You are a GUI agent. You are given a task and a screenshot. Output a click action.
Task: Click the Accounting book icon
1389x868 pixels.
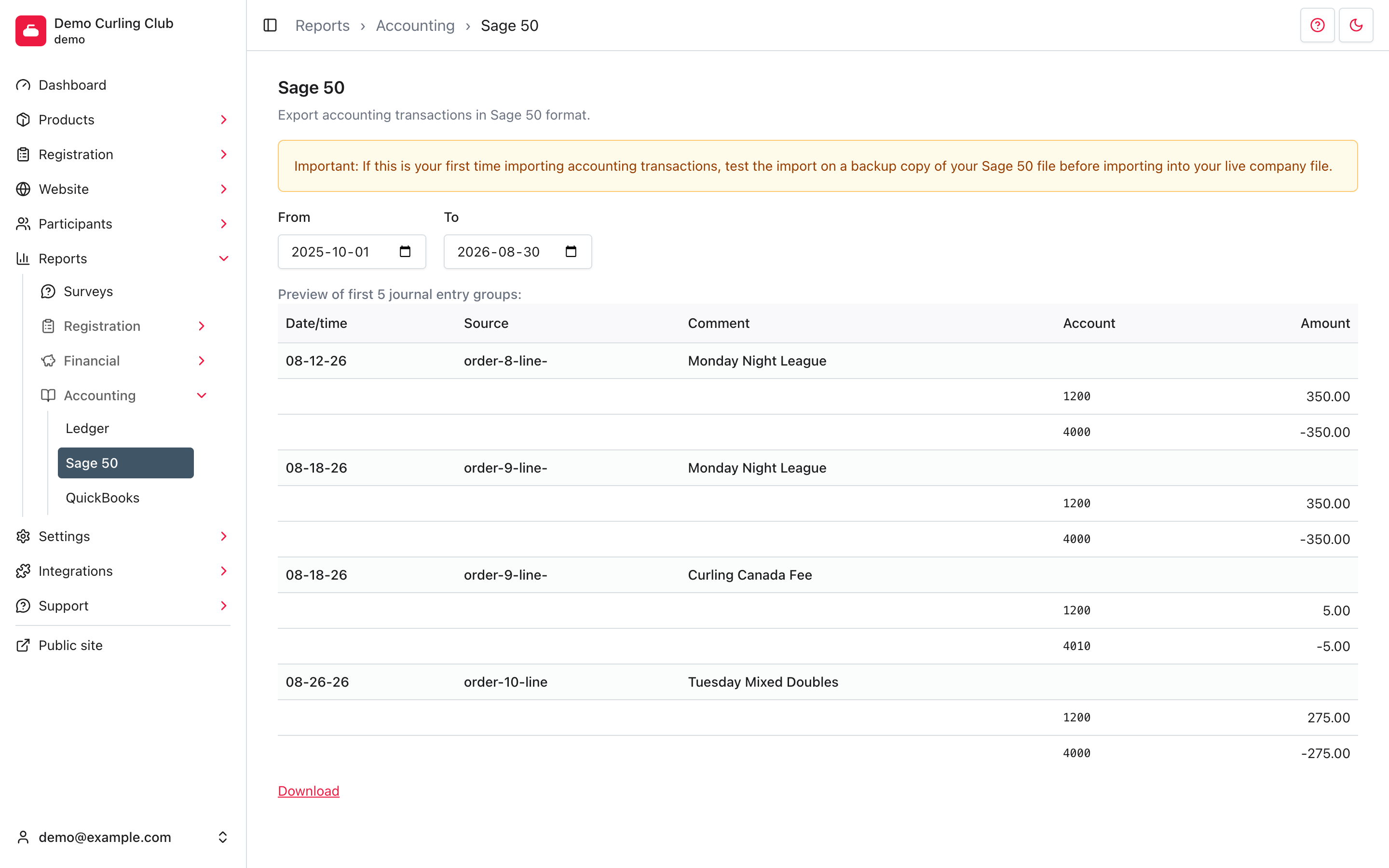click(x=48, y=395)
